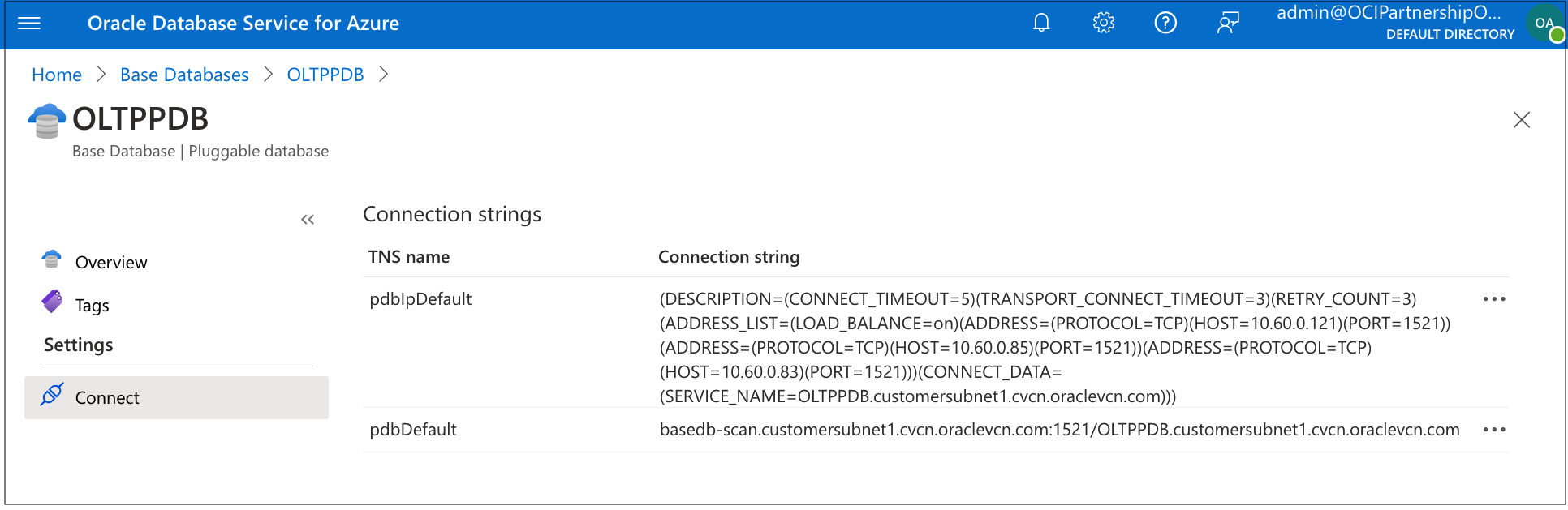
Task: Open the settings gear in header
Action: tap(1104, 23)
